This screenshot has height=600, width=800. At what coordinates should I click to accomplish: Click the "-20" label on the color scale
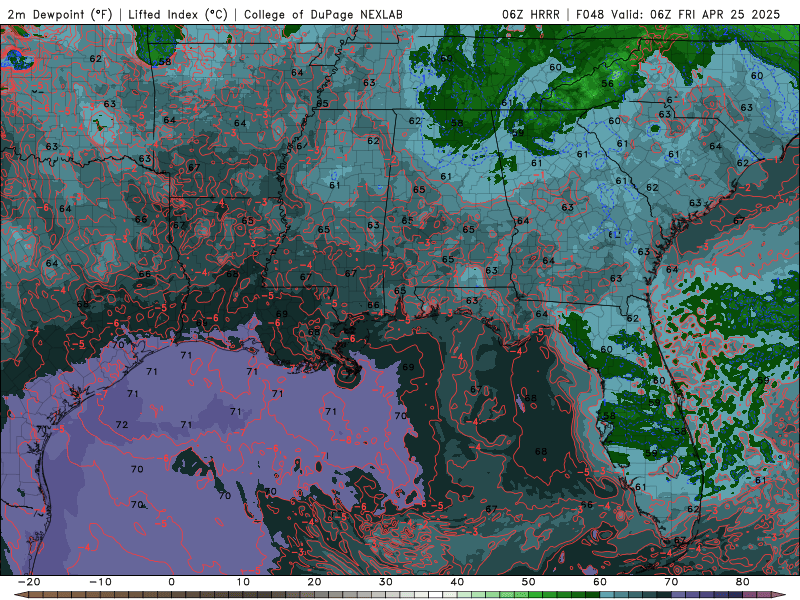tap(29, 582)
